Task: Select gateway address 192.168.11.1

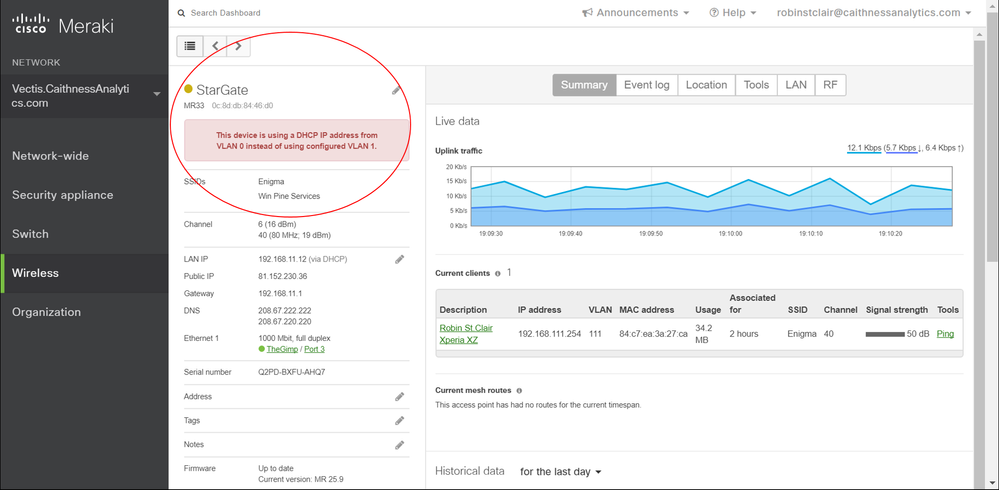Action: click(280, 294)
